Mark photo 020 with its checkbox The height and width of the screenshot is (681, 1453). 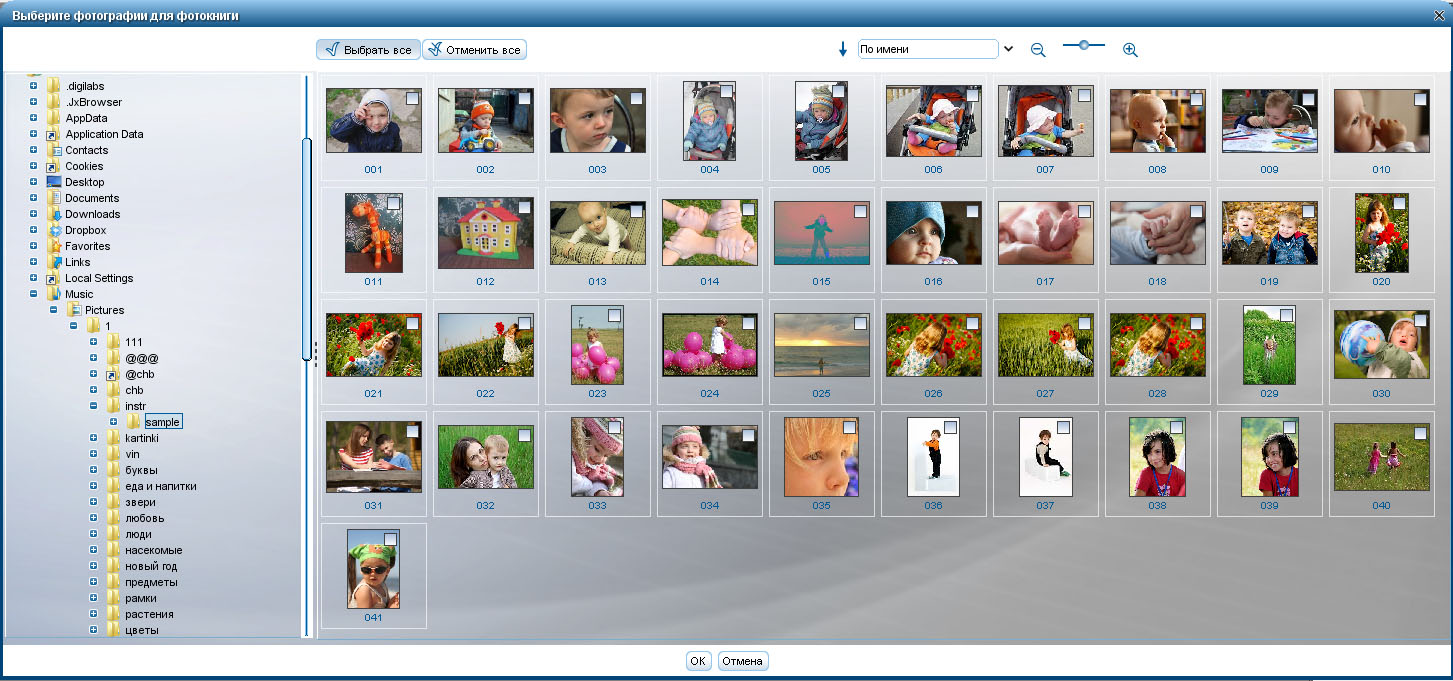1399,203
